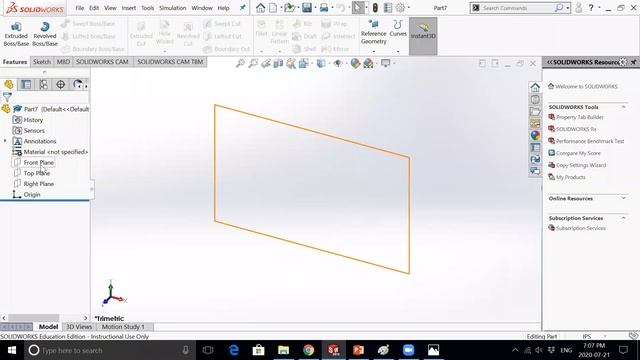Image resolution: width=640 pixels, height=360 pixels.
Task: Switch to the MBD tab
Action: click(x=63, y=62)
